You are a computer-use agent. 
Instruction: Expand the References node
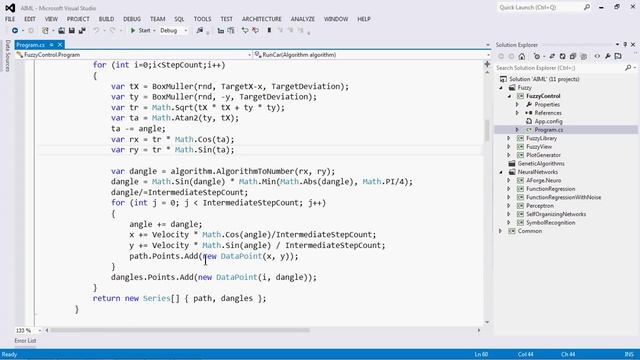pyautogui.click(x=518, y=113)
